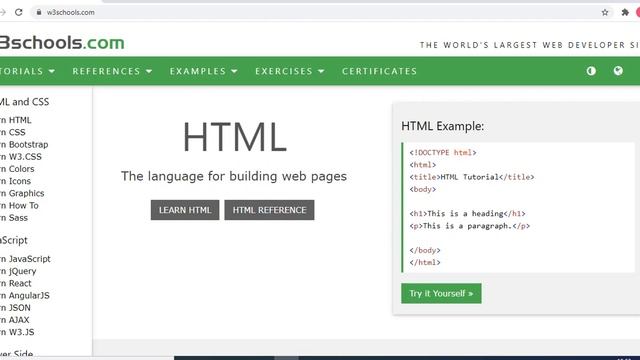Image resolution: width=640 pixels, height=360 pixels.
Task: Open the W3Schools.com logo home link
Action: coord(62,43)
